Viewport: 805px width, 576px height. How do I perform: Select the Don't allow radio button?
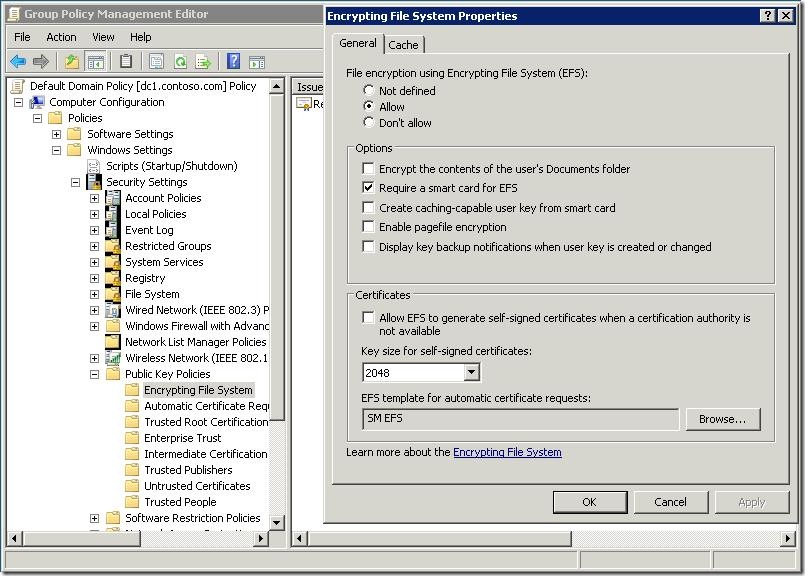tap(368, 122)
